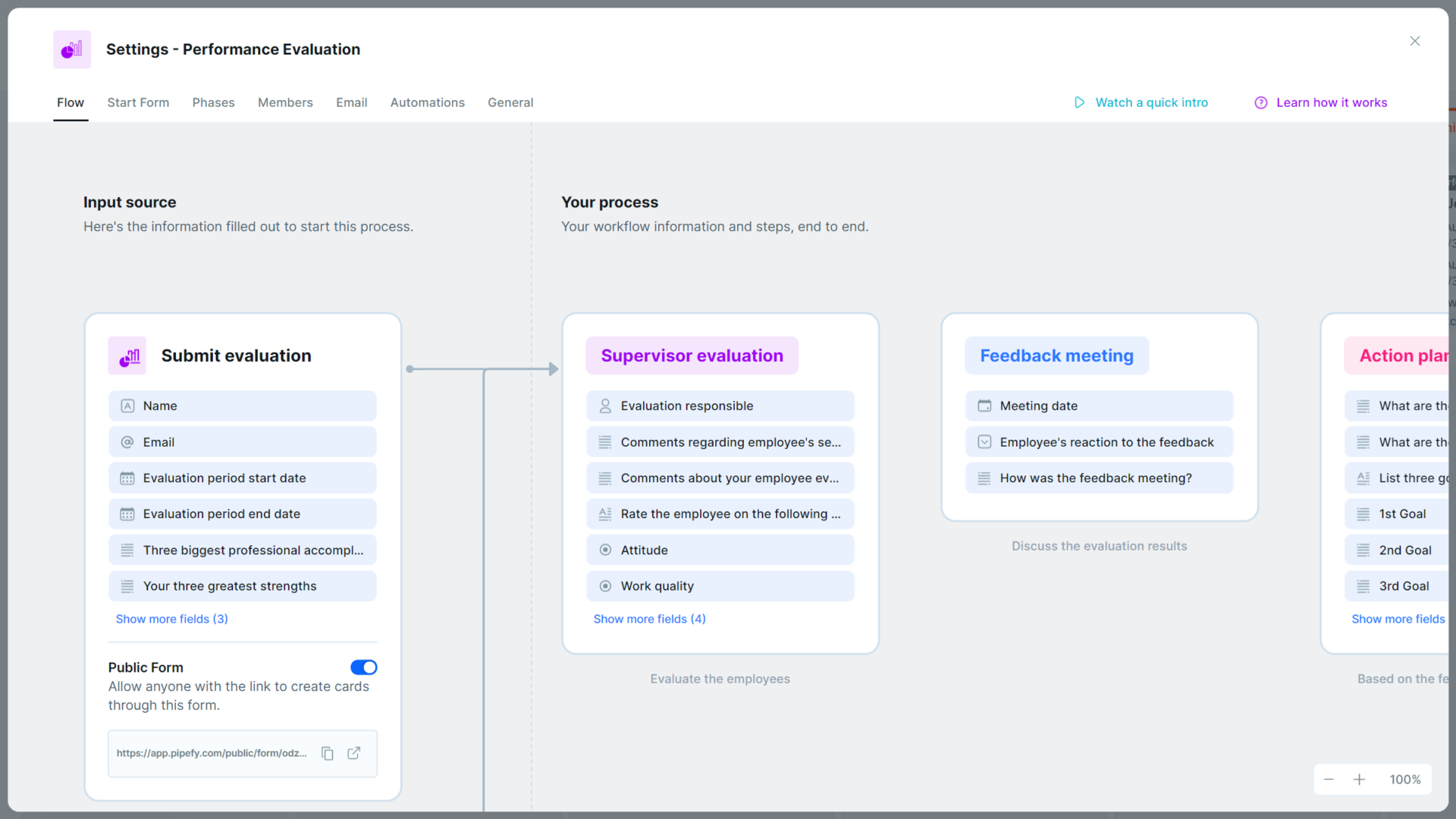Screen dimensions: 1456x819
Task: Disable the Public Form toggle
Action: (363, 667)
